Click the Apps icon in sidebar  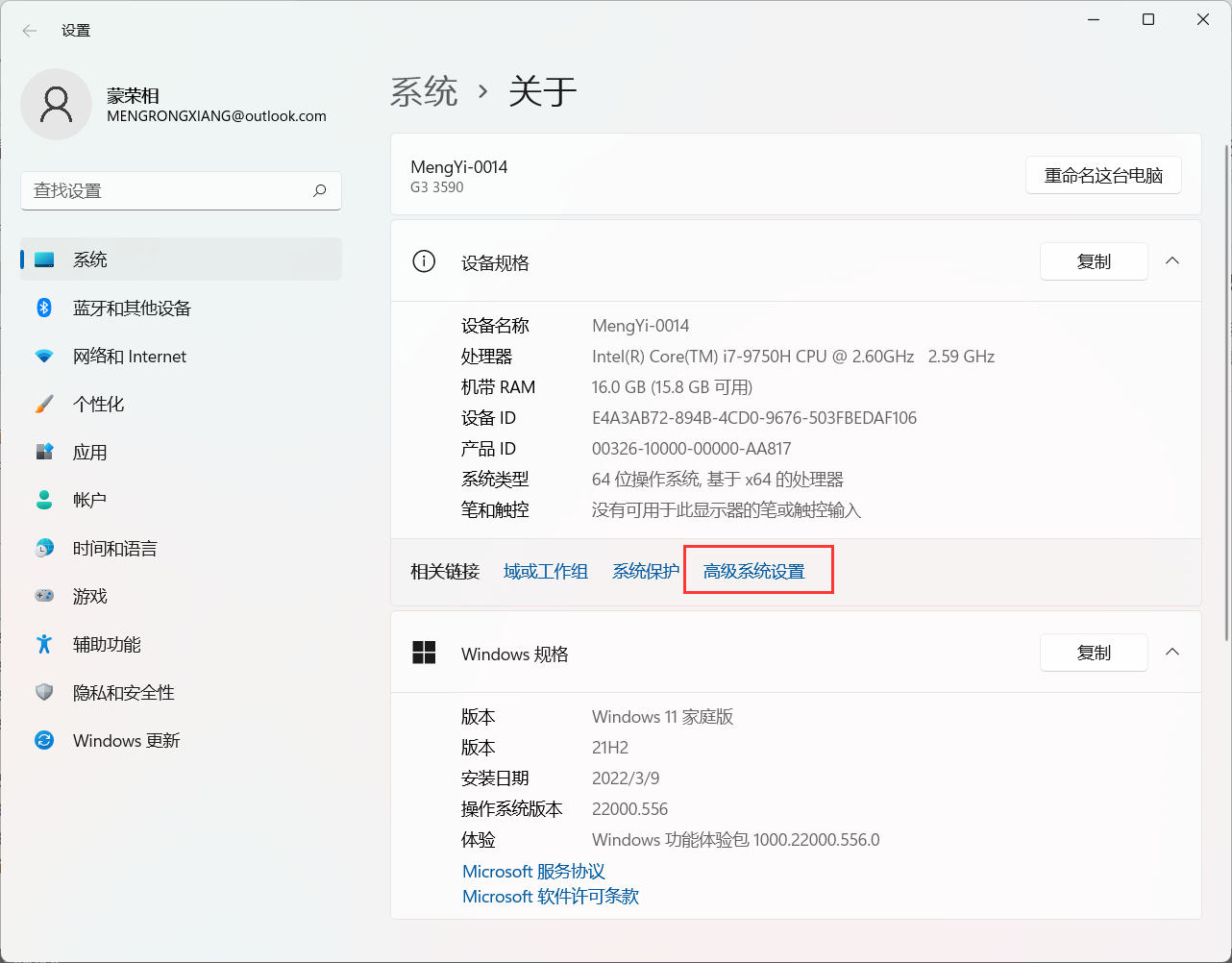pos(44,452)
